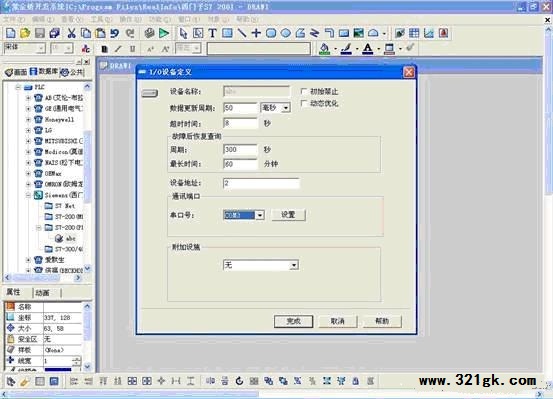The image size is (553, 399).
Task: Click the Bold formatting icon
Action: (x=104, y=49)
